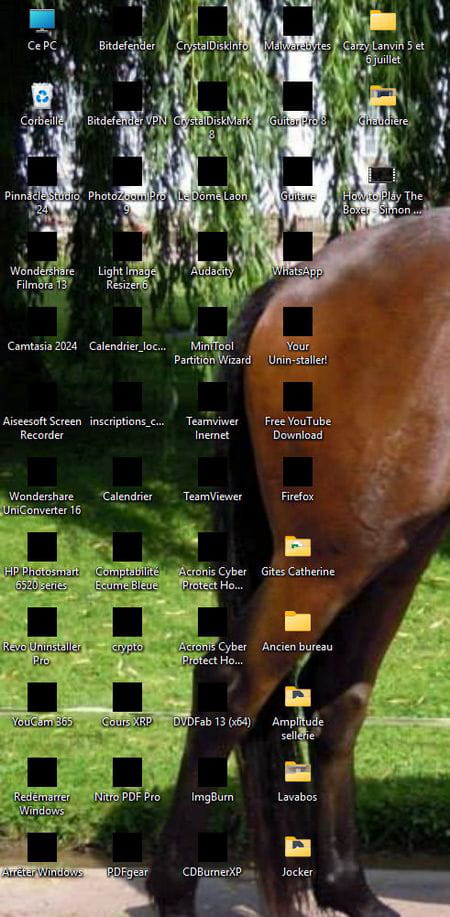Open the Lavabos folder
Screen dimensions: 450x917
pos(297,771)
